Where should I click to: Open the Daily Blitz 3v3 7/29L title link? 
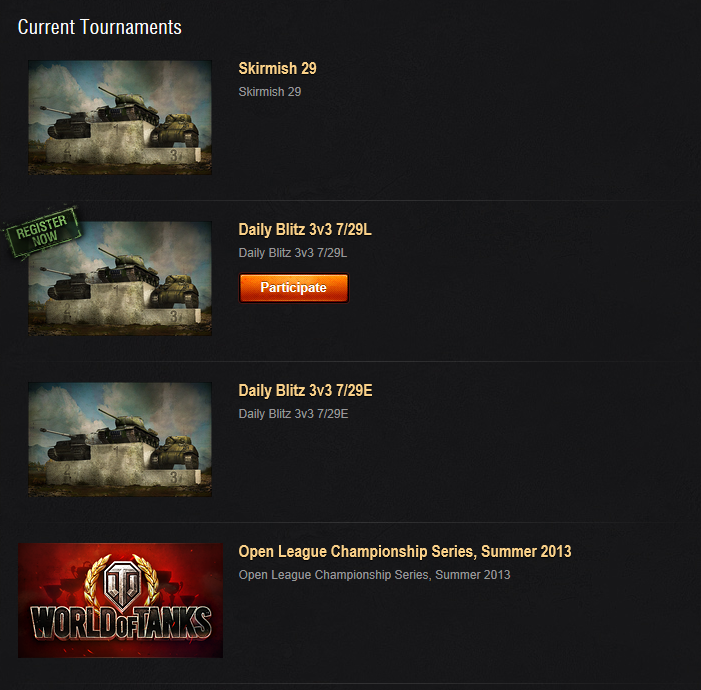pyautogui.click(x=305, y=229)
